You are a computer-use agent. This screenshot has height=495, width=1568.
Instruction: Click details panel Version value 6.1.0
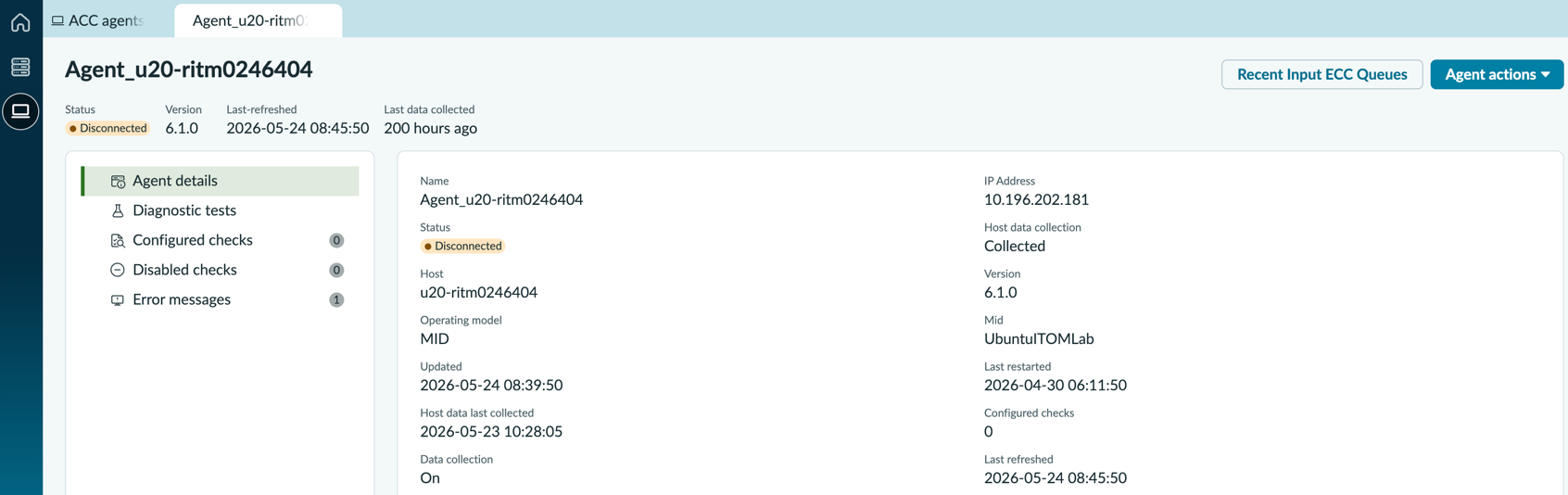click(1001, 292)
